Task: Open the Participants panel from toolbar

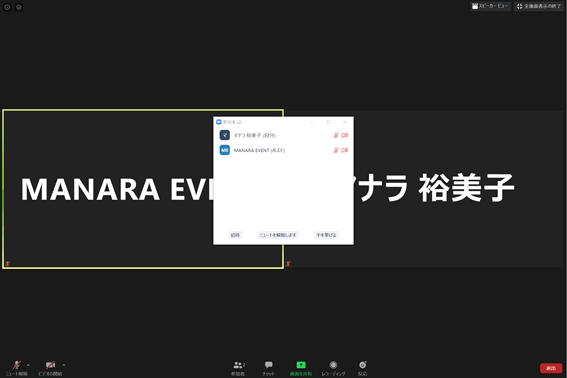Action: click(238, 368)
